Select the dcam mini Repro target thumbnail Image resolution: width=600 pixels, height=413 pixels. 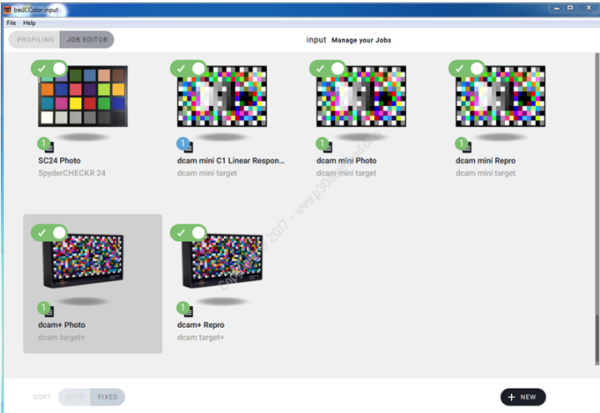click(501, 96)
